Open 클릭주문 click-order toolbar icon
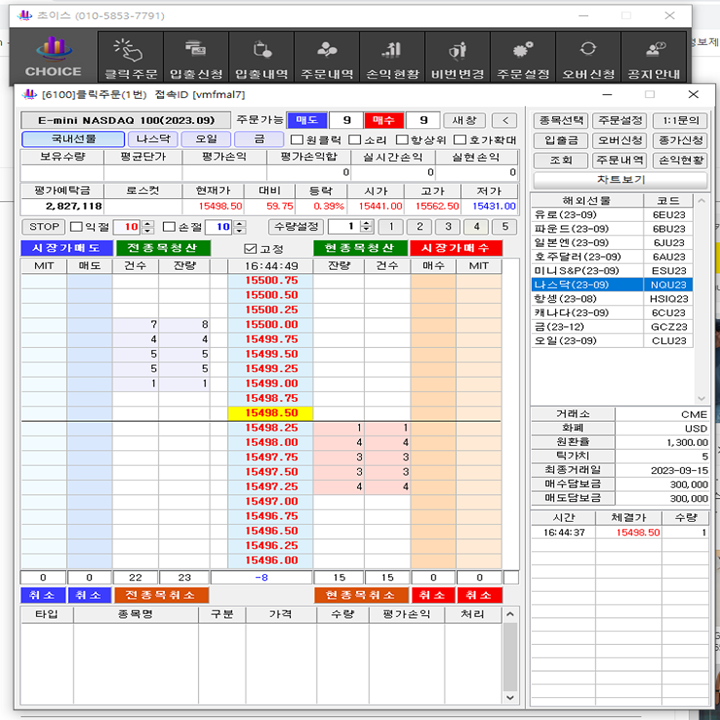The image size is (720, 720). click(130, 58)
